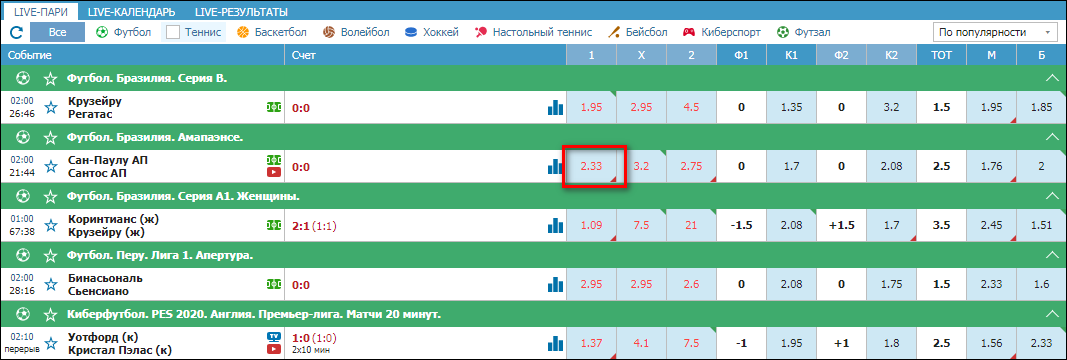Select over odds 2.33 for Уотфорд match
Image resolution: width=1067 pixels, height=360 pixels.
point(1041,343)
